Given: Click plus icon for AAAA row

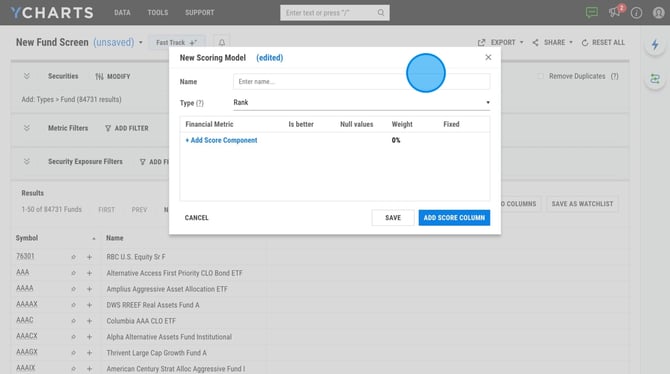Looking at the screenshot, I should (89, 289).
